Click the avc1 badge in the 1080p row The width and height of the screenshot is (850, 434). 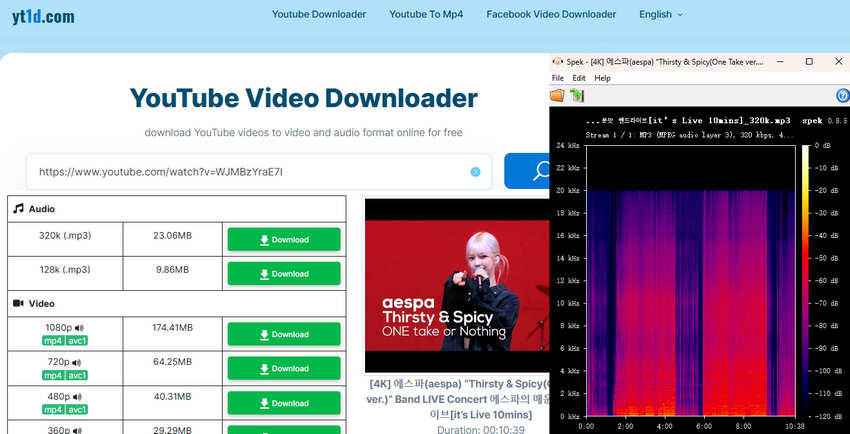coord(77,341)
